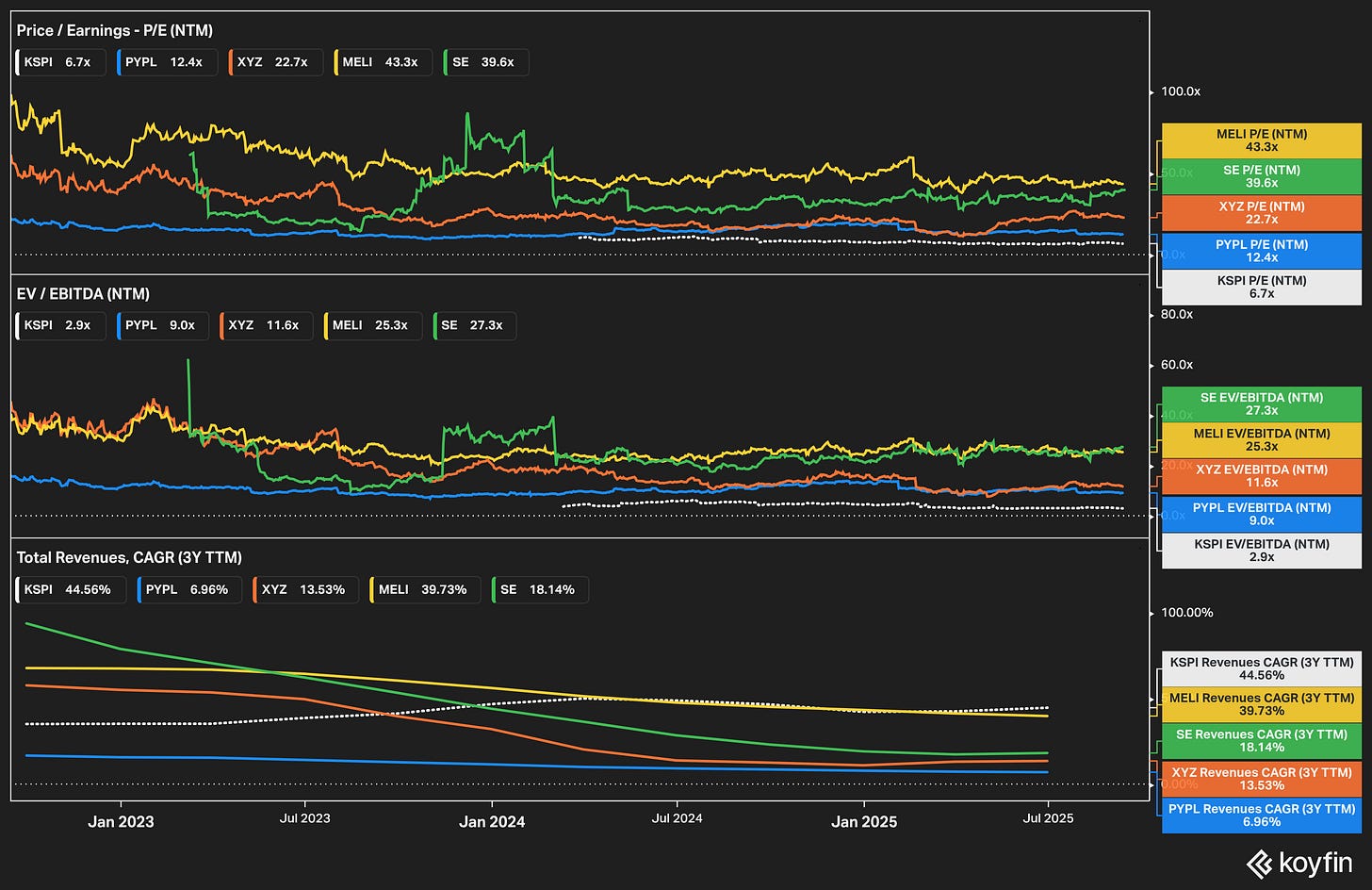Select the PYPL 12.4x P/E legend chip
The width and height of the screenshot is (1372, 890).
(167, 62)
